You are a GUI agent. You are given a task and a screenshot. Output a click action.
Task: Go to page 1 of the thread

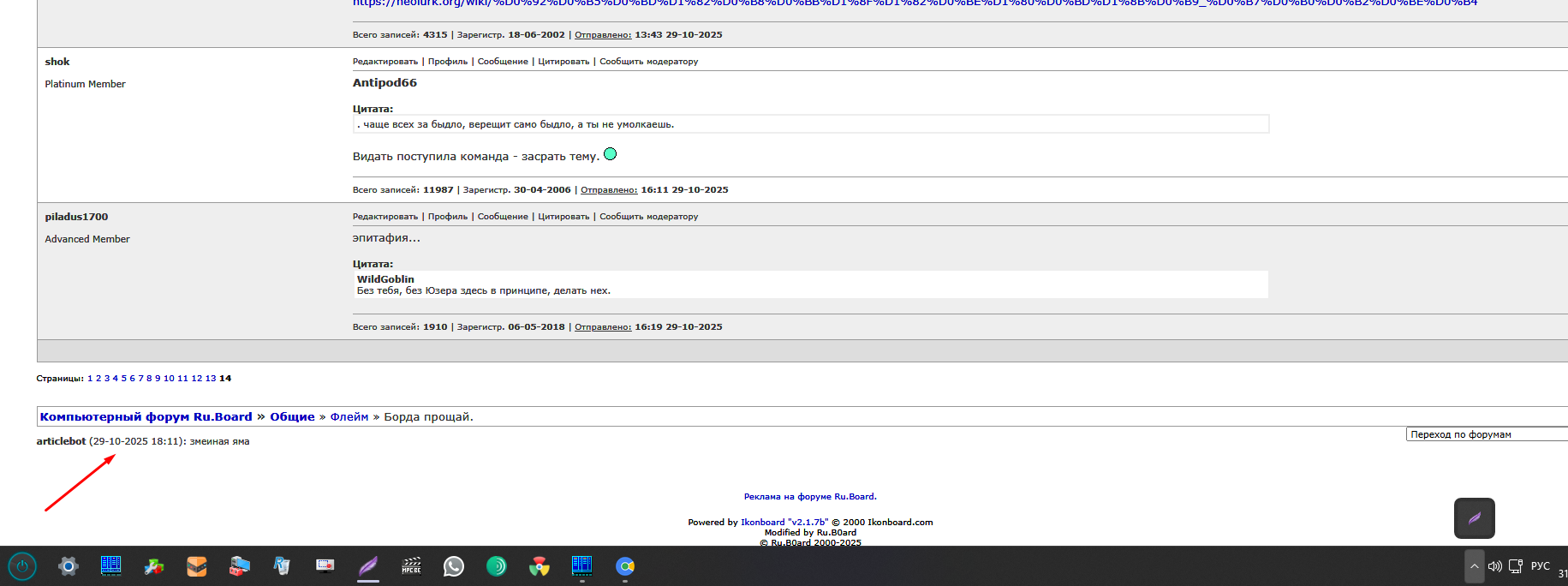pyautogui.click(x=90, y=379)
